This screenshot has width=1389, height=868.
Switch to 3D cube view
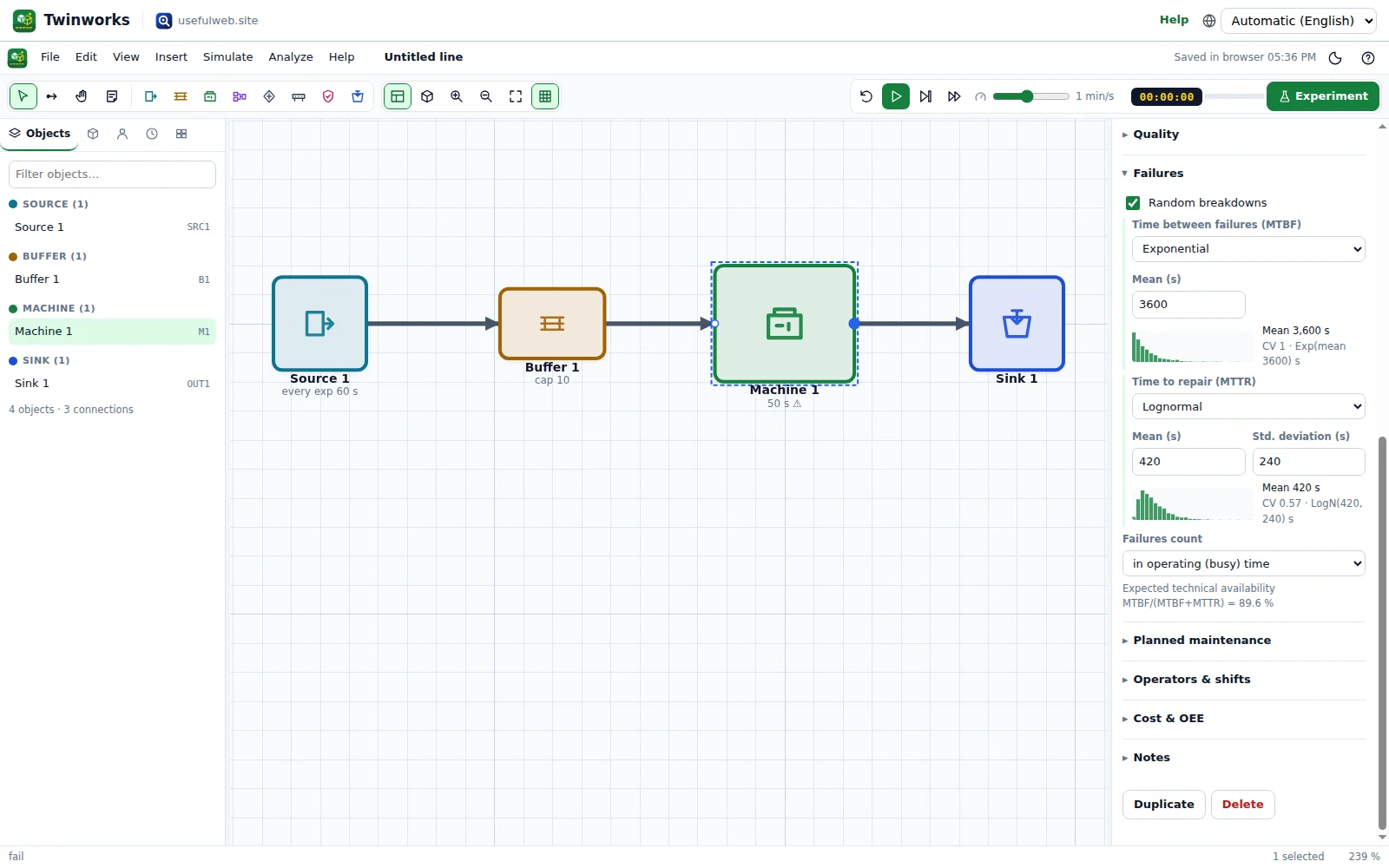tap(427, 96)
